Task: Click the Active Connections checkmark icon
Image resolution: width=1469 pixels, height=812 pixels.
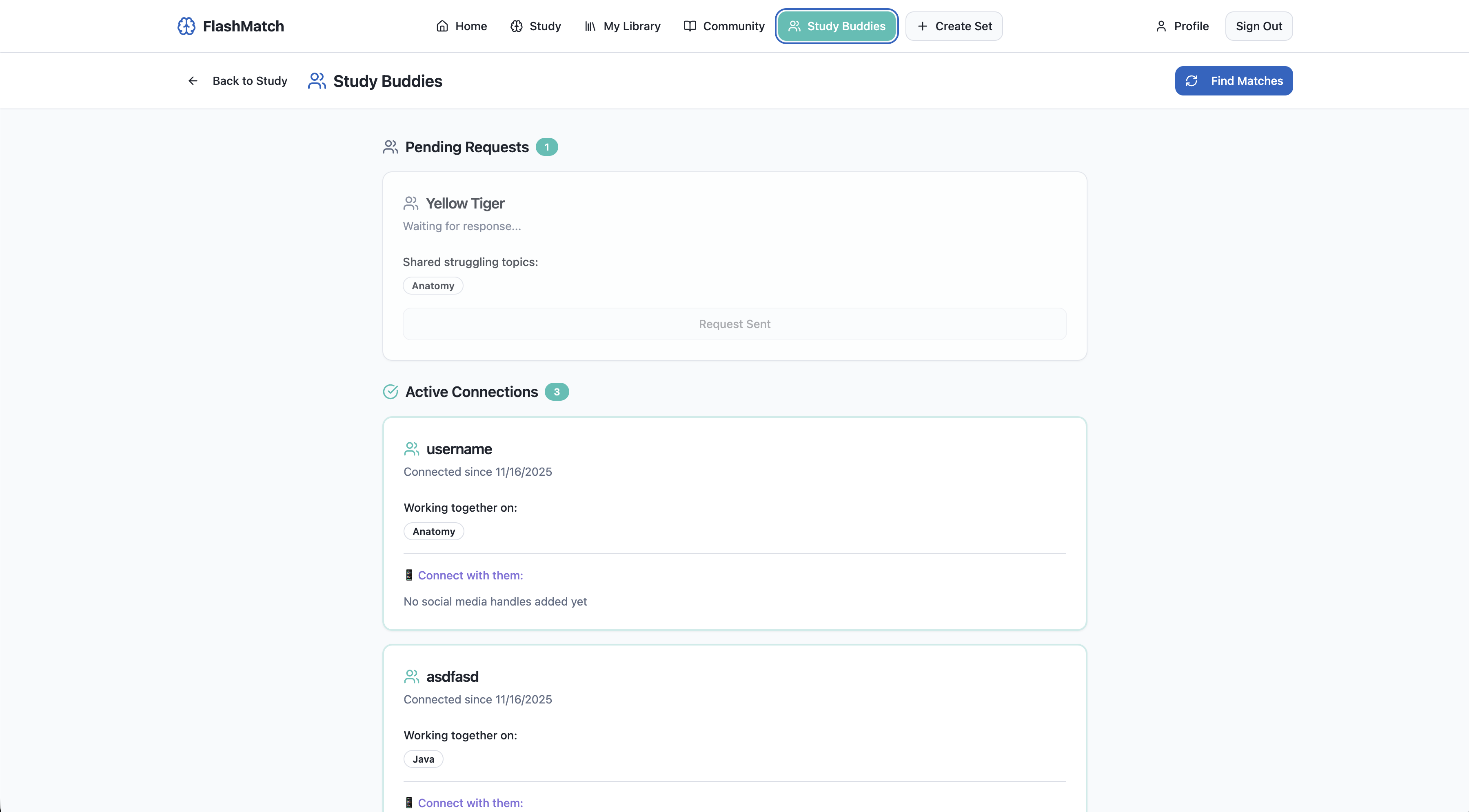Action: pyautogui.click(x=390, y=392)
